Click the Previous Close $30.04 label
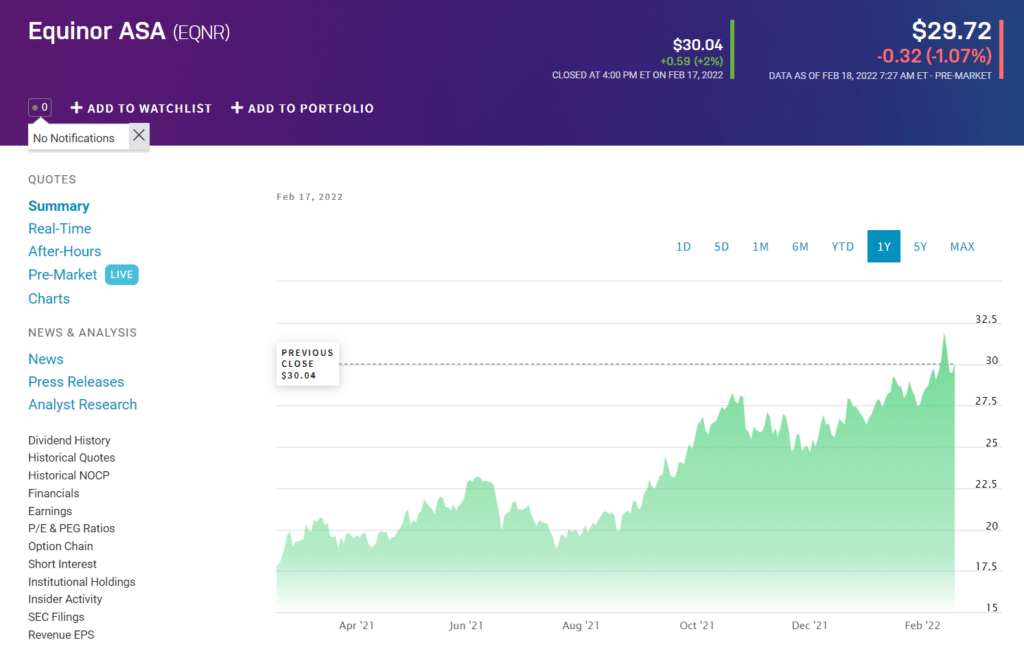The height and width of the screenshot is (658, 1024). [x=308, y=364]
